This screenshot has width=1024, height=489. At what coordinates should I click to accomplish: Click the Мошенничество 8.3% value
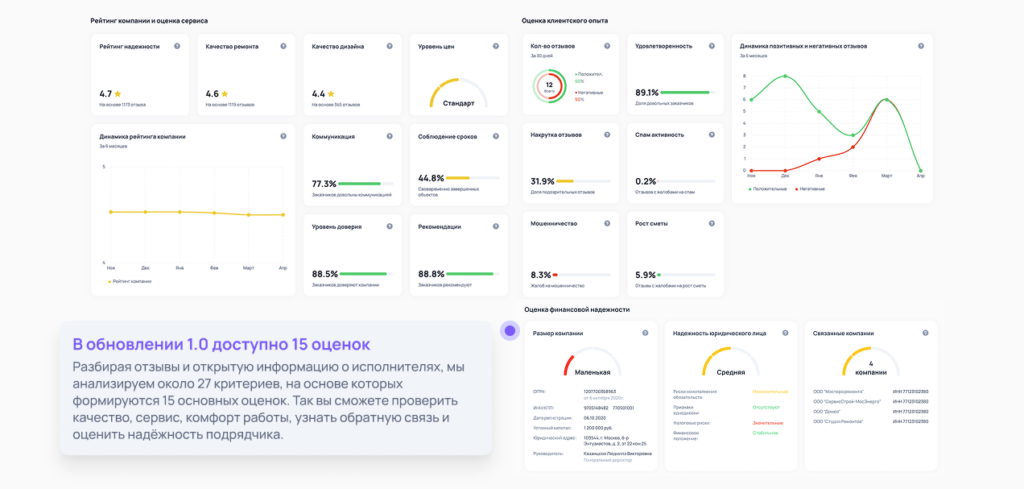click(x=541, y=275)
